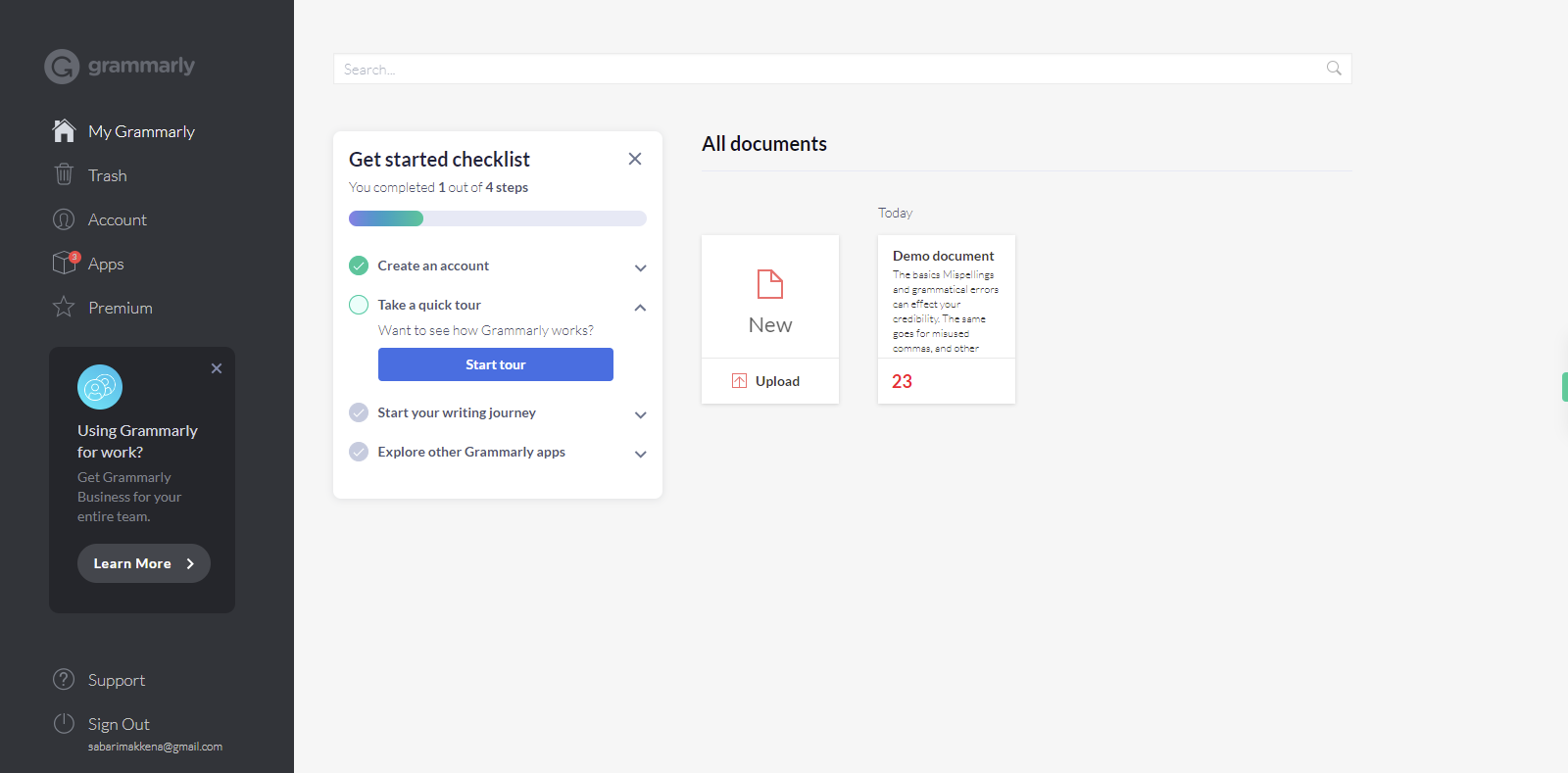Click the Start tour button
1568x773 pixels.
point(496,364)
